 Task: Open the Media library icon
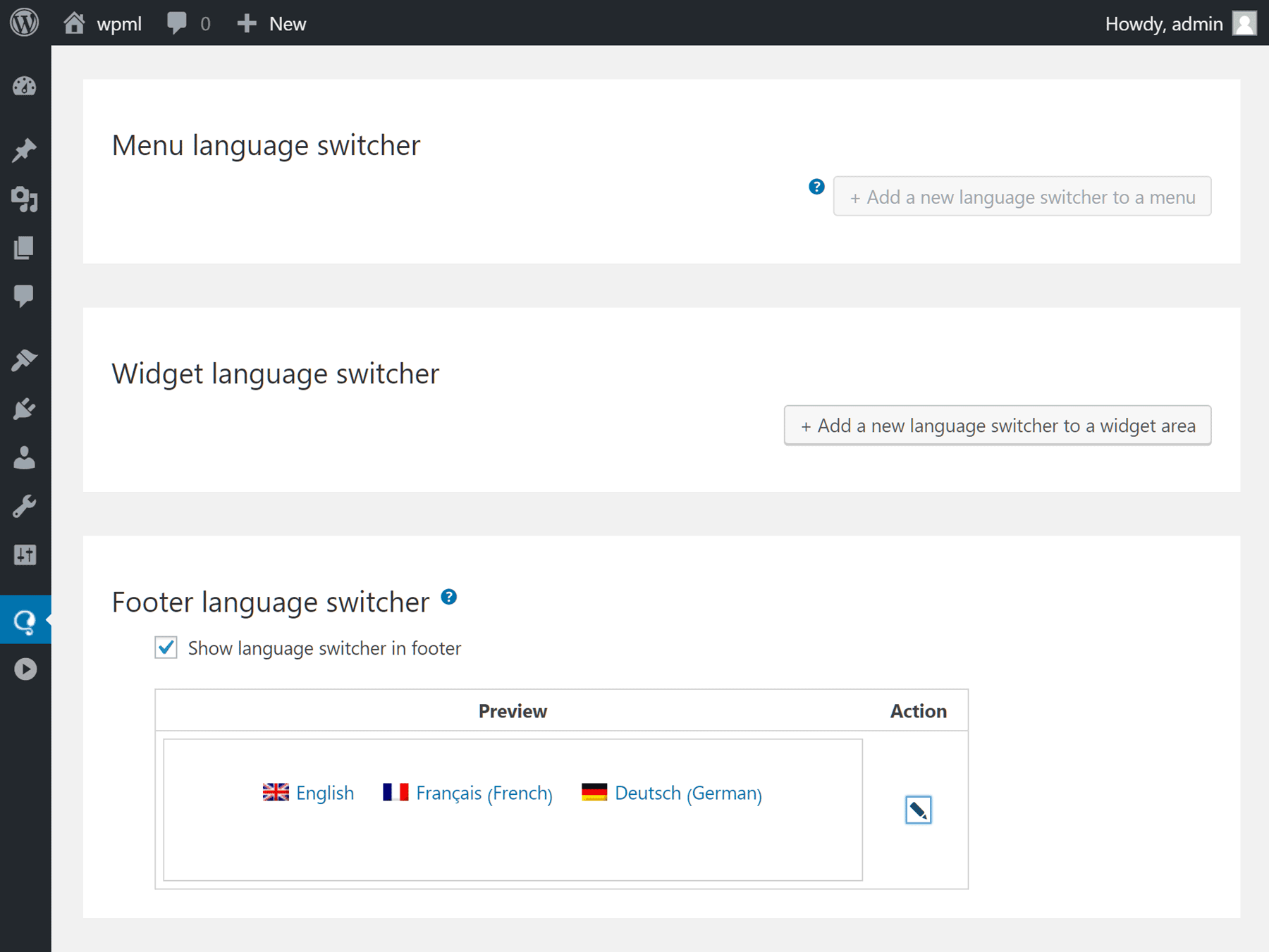pos(25,199)
